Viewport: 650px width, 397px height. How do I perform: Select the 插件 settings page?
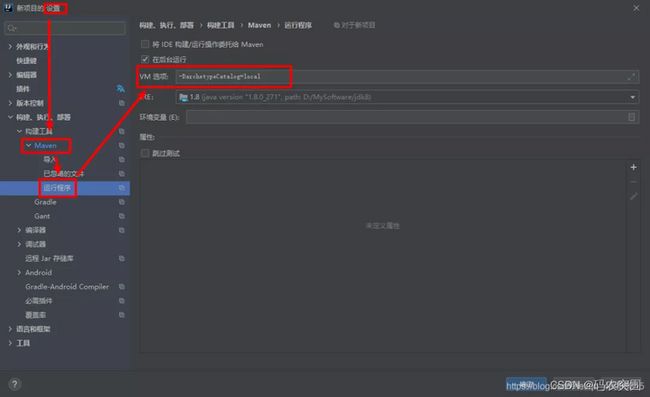coord(23,89)
